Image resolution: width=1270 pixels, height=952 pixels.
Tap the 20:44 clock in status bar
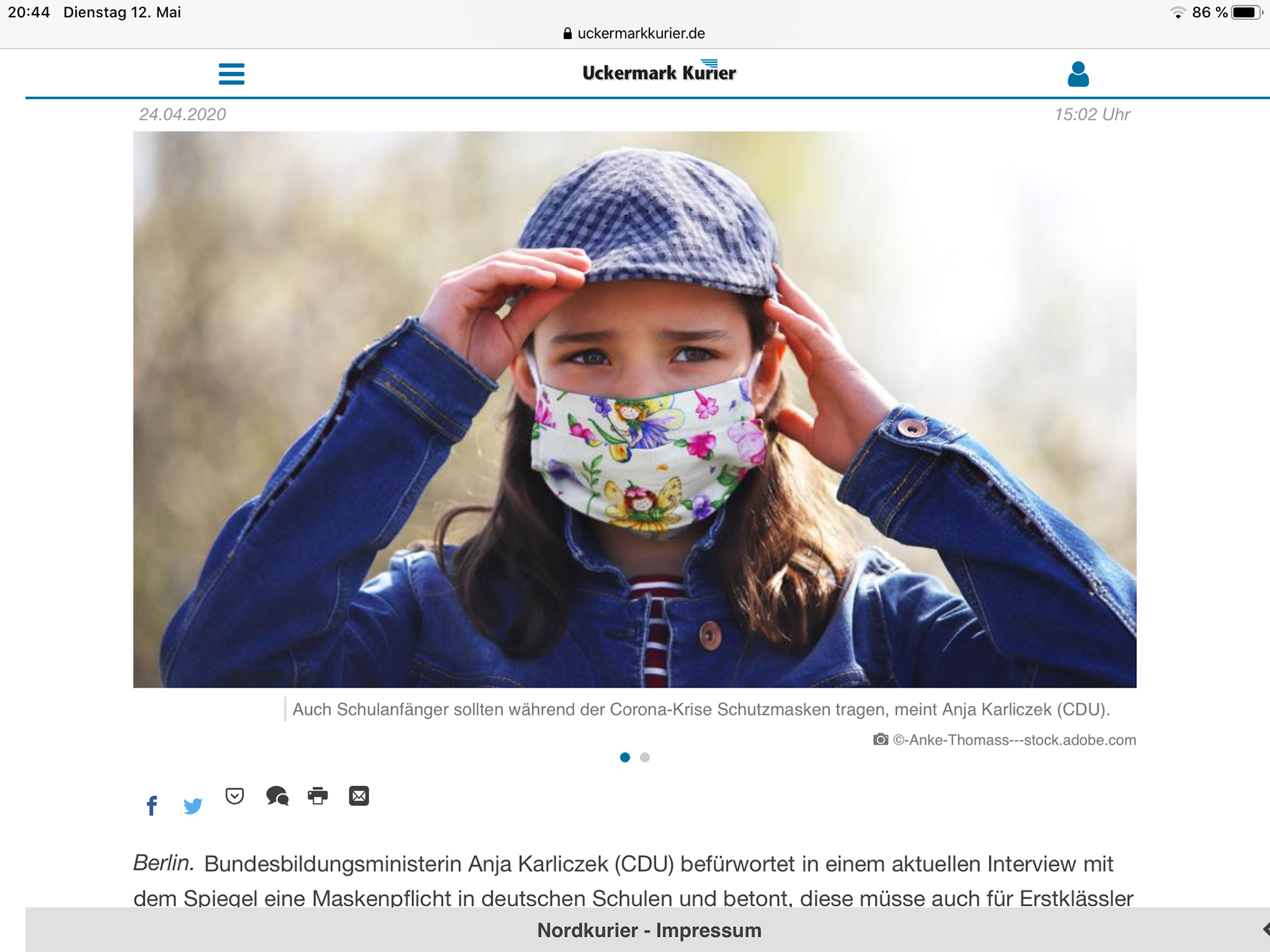pyautogui.click(x=29, y=13)
